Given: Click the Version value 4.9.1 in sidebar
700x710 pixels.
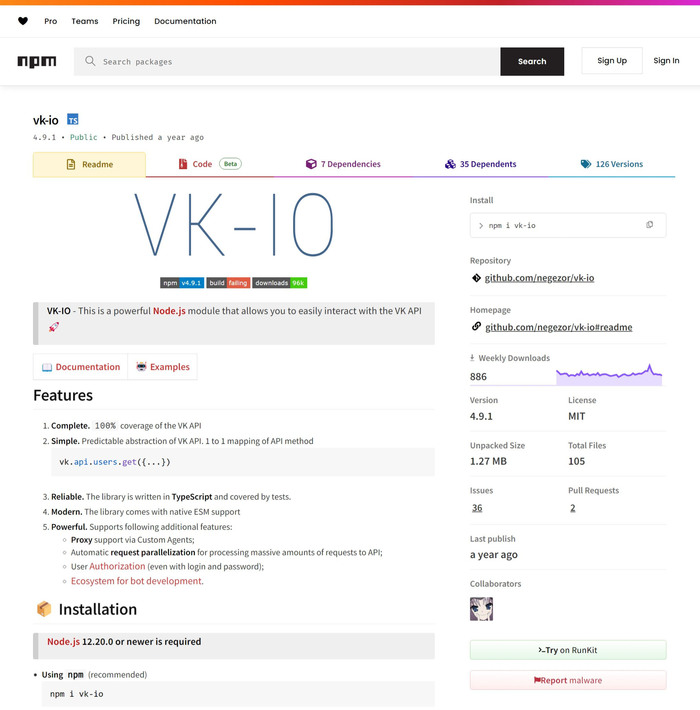Looking at the screenshot, I should coord(481,416).
